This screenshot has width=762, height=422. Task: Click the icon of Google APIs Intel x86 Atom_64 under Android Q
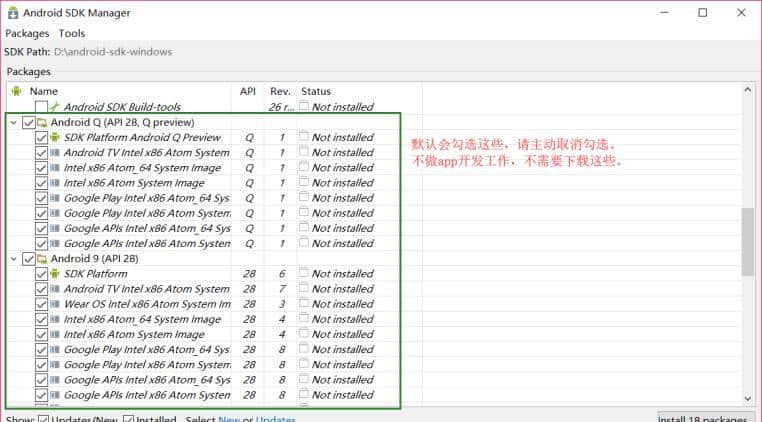(54, 228)
